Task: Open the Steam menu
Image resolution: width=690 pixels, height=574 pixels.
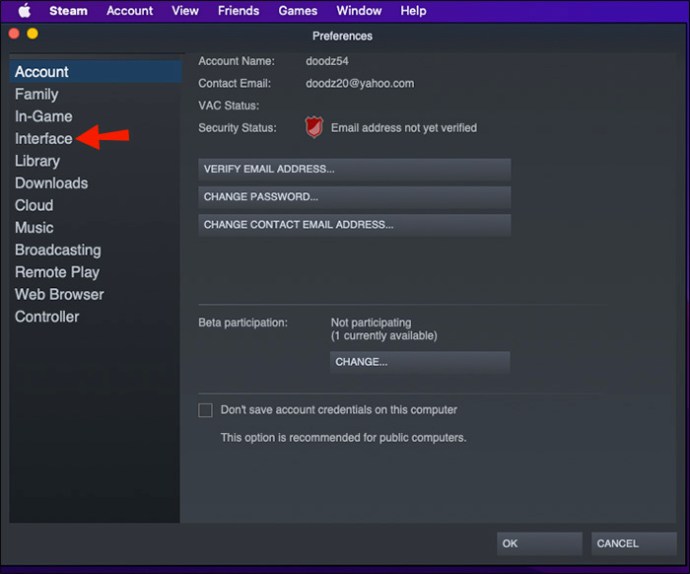Action: [x=68, y=11]
